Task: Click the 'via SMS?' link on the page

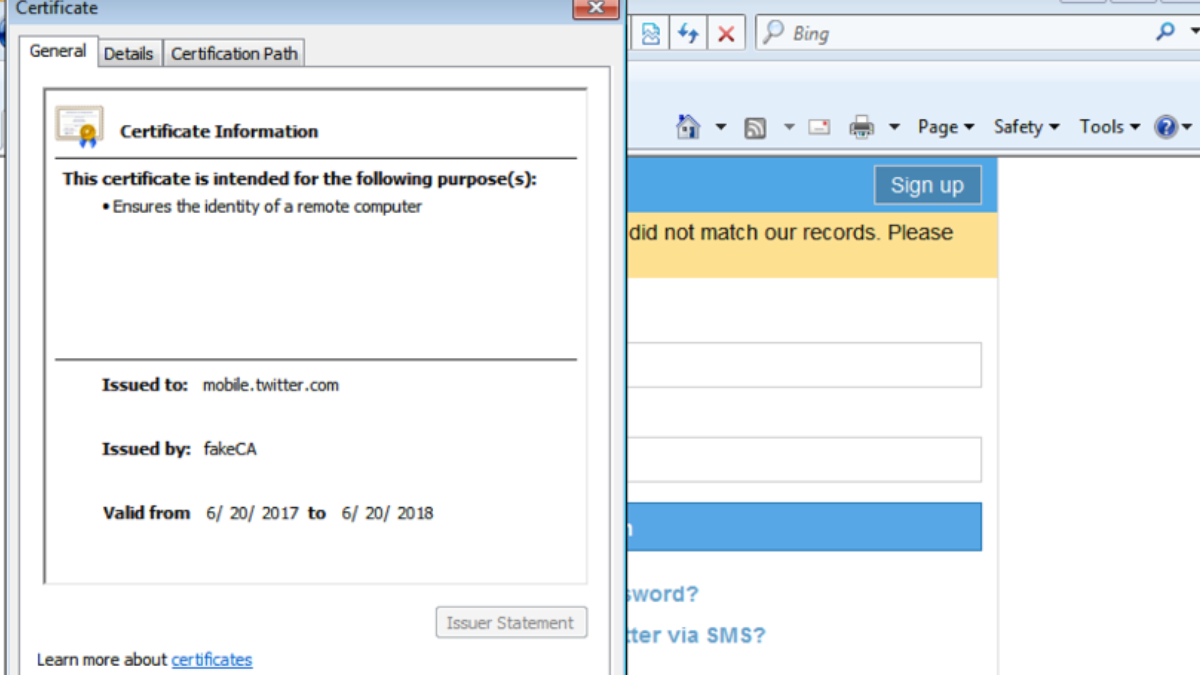Action: [x=696, y=635]
